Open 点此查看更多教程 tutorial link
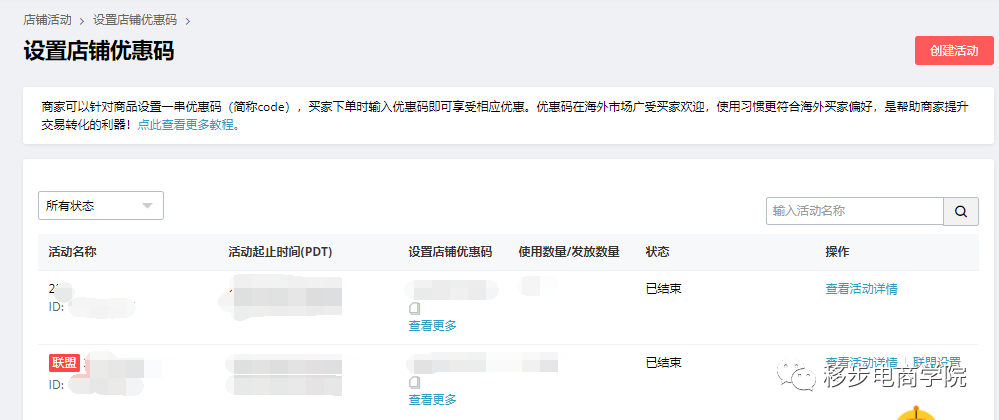This screenshot has width=999, height=420. click(x=189, y=125)
